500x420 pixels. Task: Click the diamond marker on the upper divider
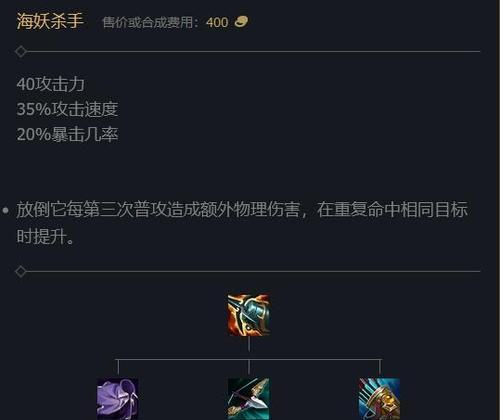click(21, 52)
